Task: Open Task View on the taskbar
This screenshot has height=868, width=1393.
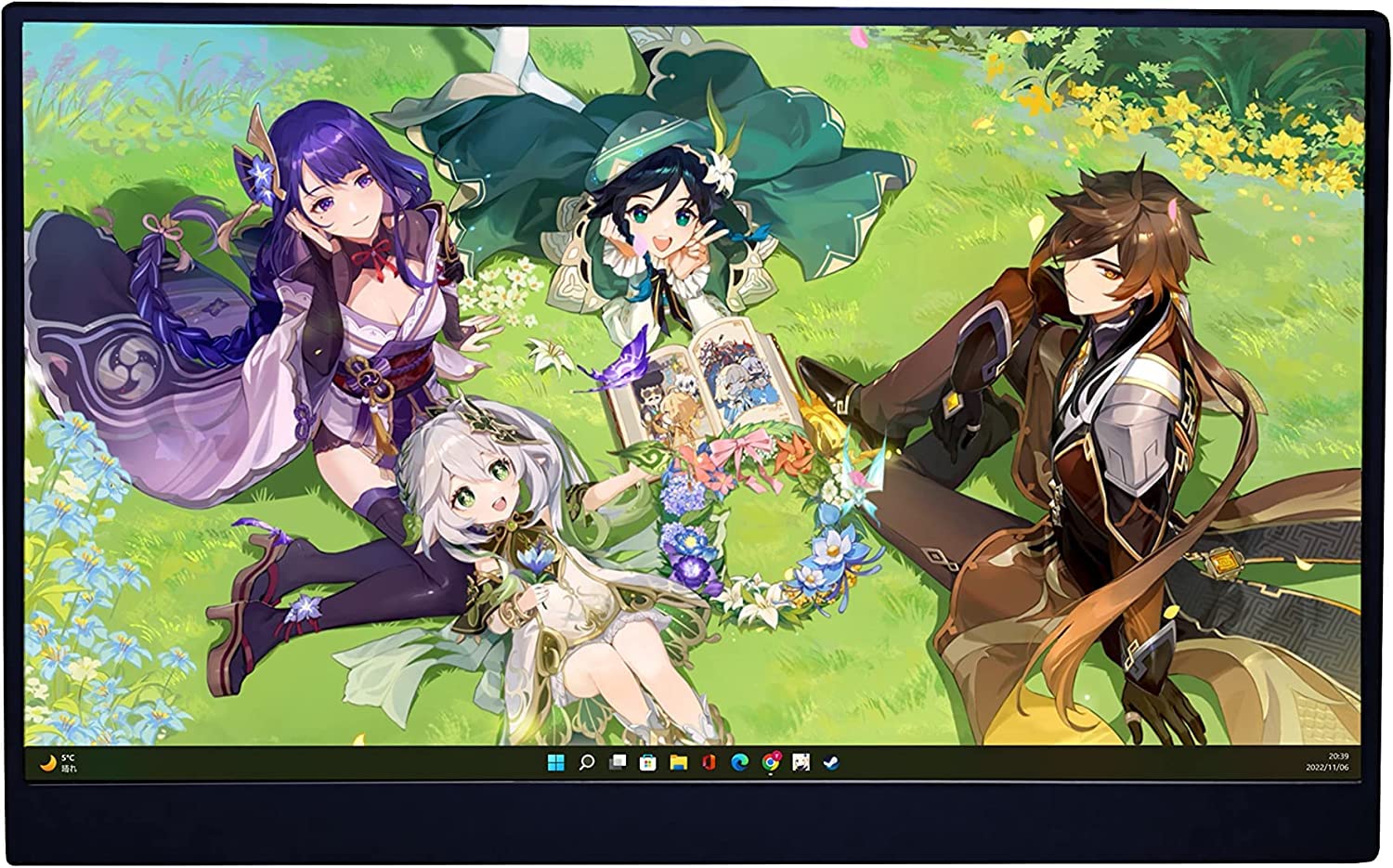Action: click(x=617, y=763)
